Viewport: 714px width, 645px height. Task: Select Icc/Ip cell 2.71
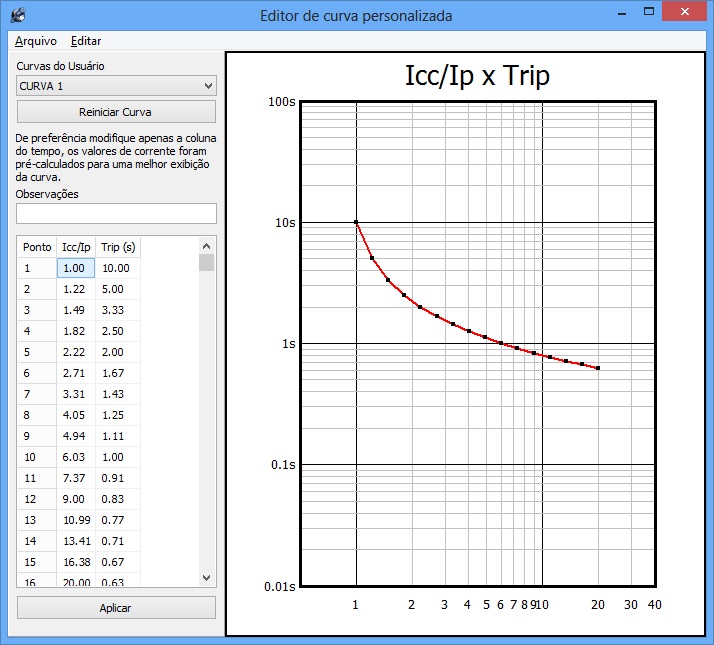coord(76,373)
